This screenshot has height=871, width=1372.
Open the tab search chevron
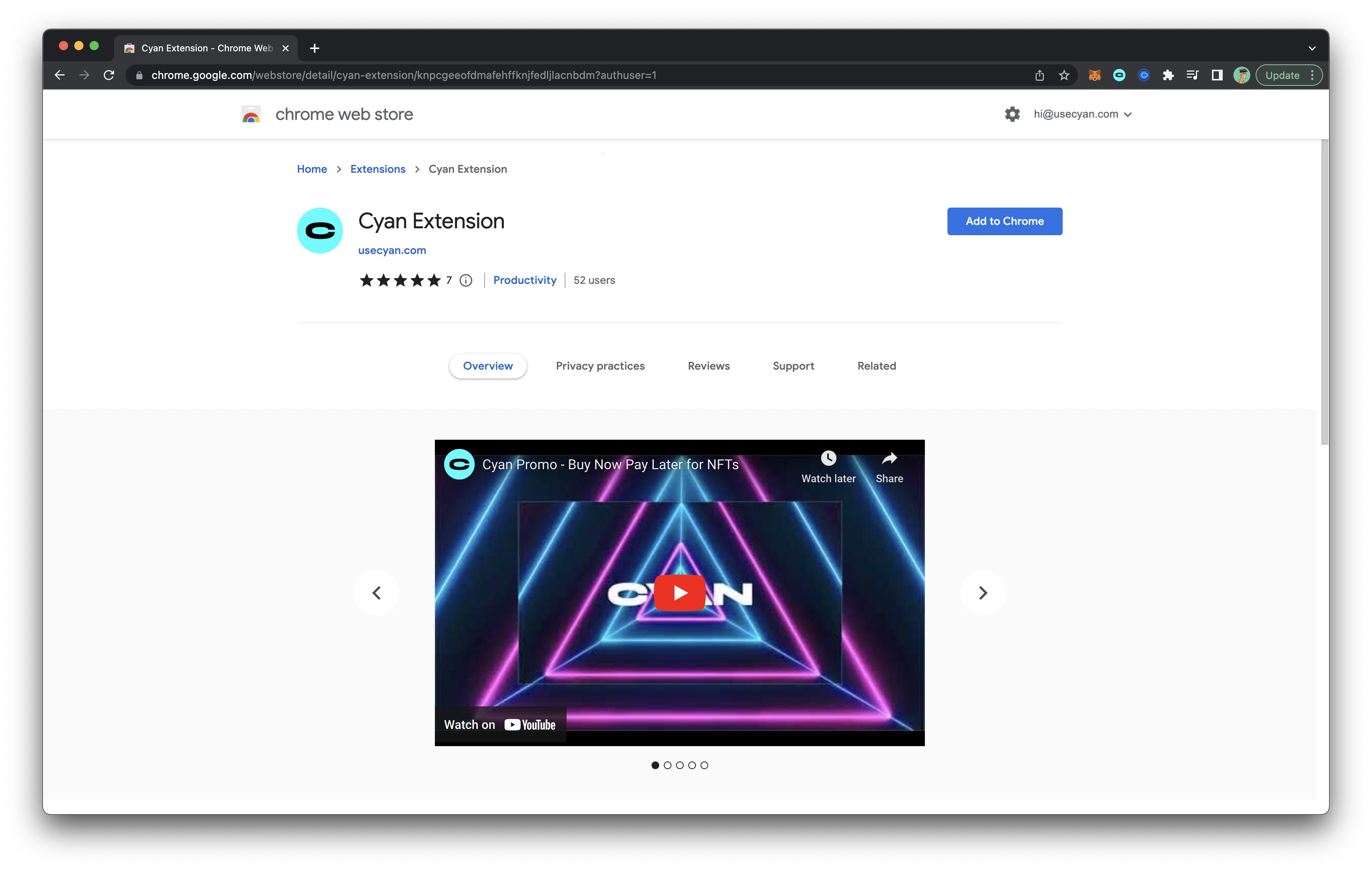(1312, 48)
